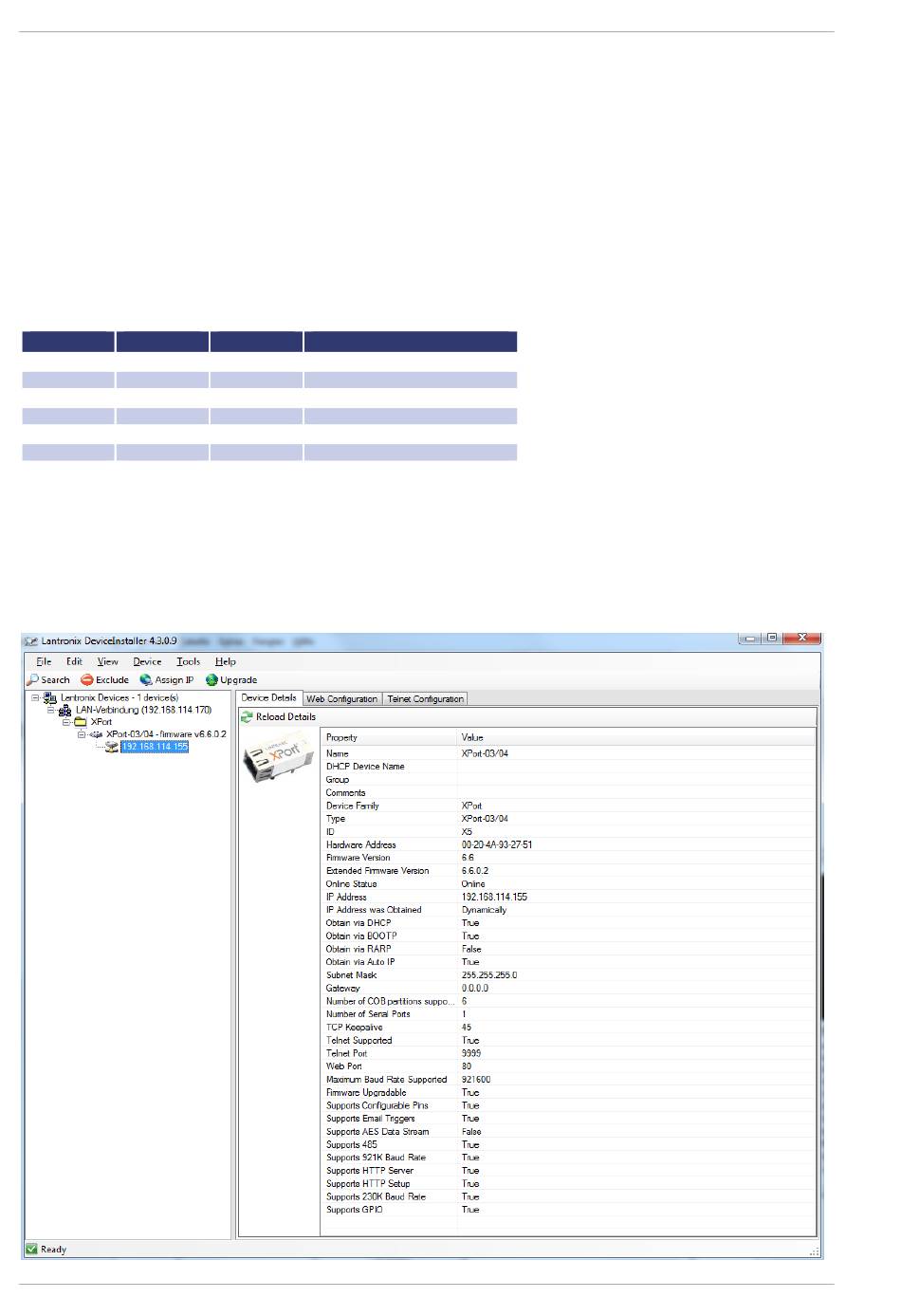This screenshot has width=901, height=1316.
Task: Click the Value column header
Action: pyautogui.click(x=636, y=737)
